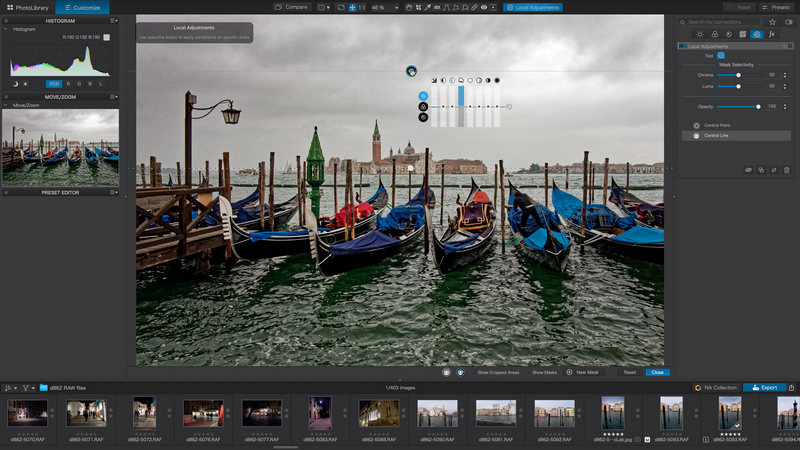
Task: Close the Histogram palette
Action: pos(6,20)
